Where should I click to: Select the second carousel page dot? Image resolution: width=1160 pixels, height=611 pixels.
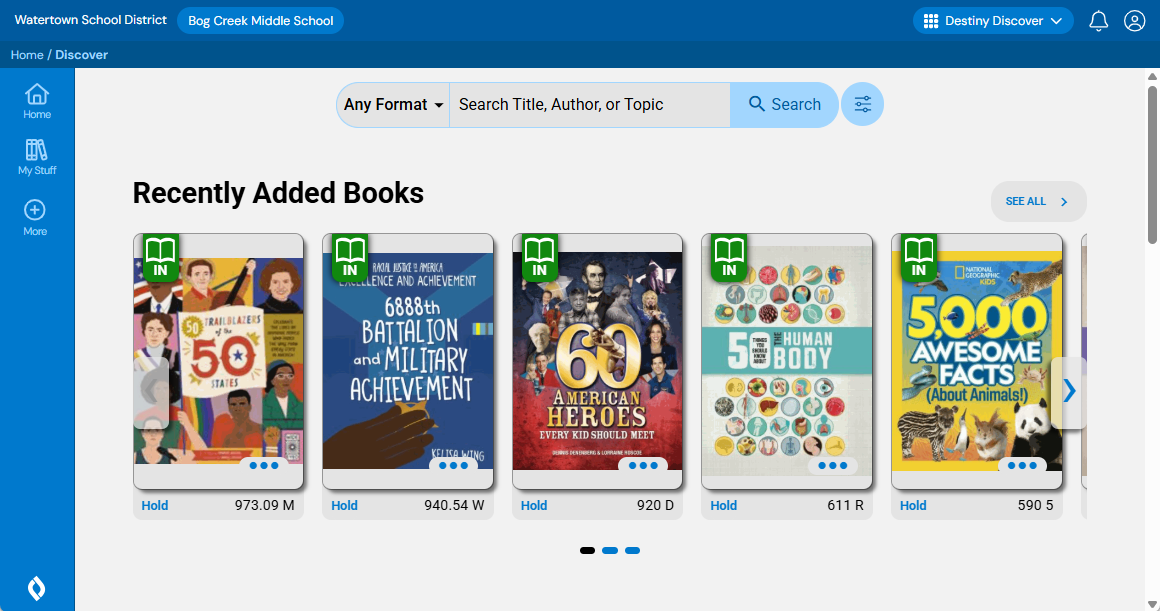tap(610, 550)
